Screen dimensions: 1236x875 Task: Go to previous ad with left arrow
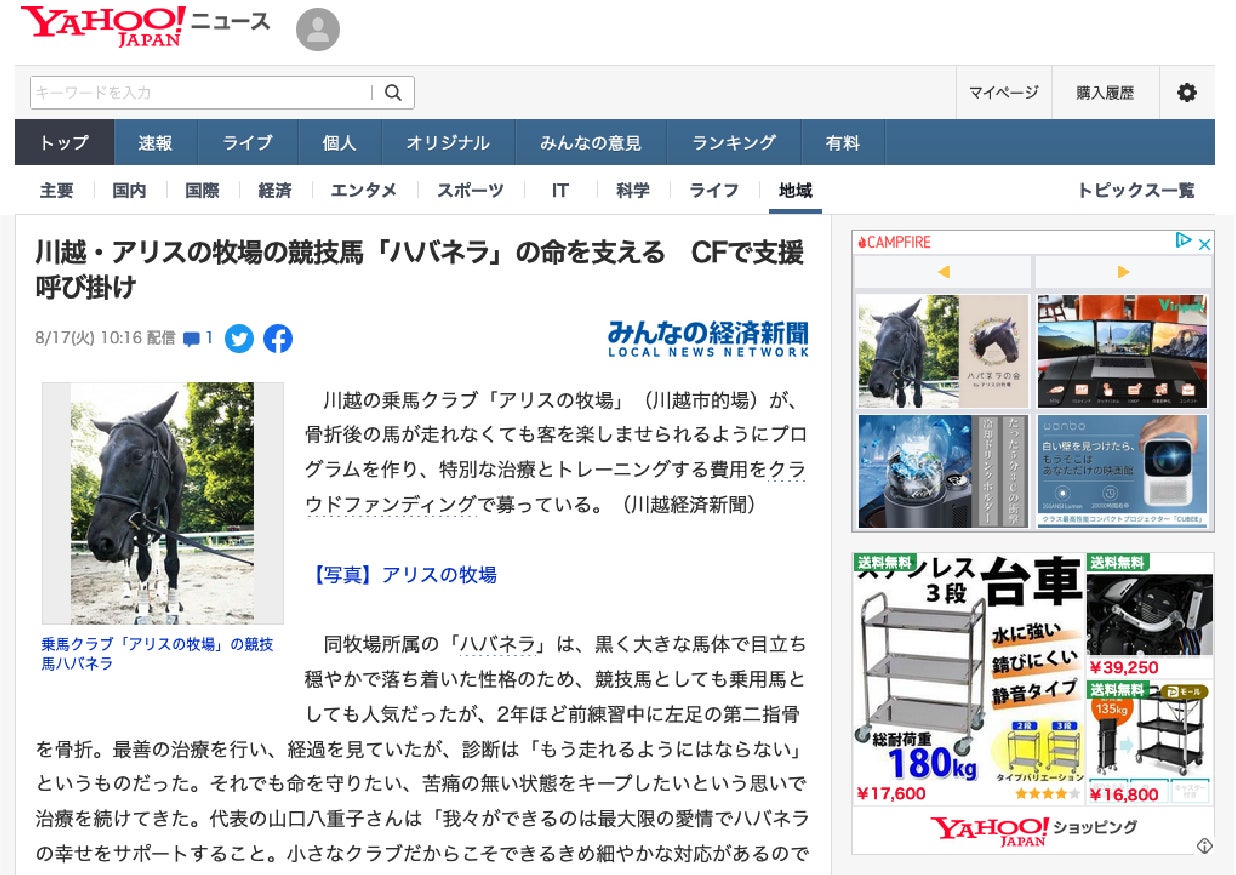(x=943, y=272)
